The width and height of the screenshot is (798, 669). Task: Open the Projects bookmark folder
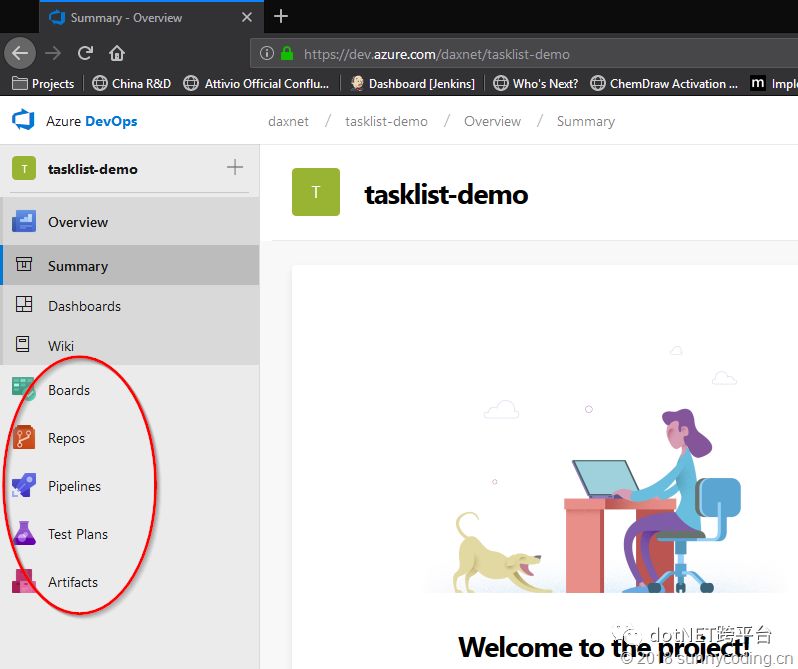tap(43, 83)
